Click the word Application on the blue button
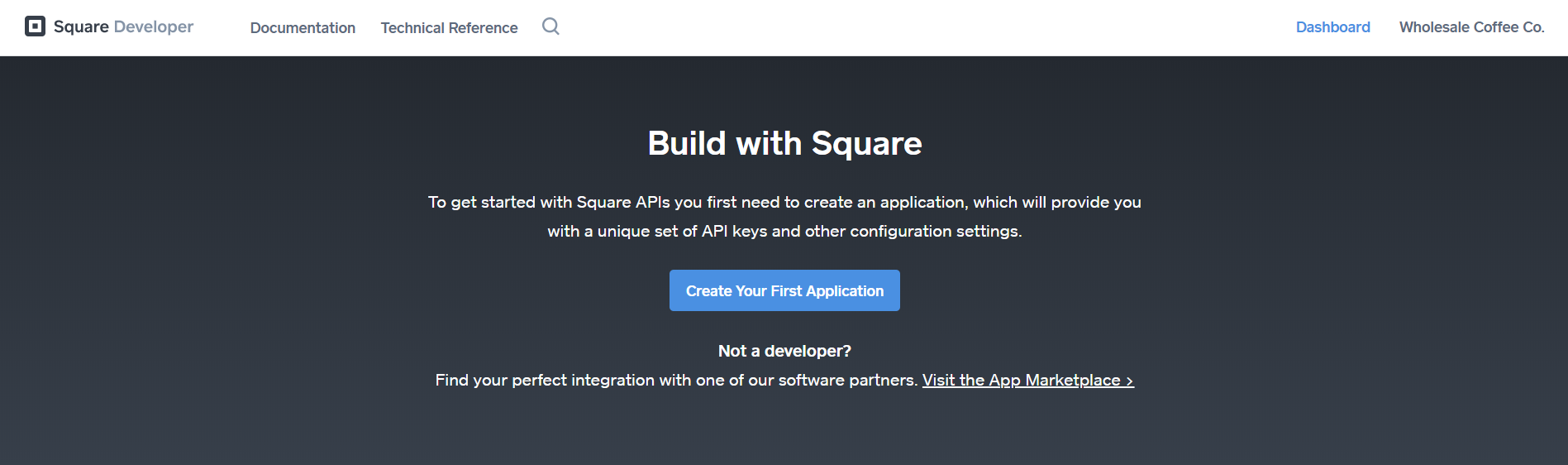The height and width of the screenshot is (465, 1568). 845,291
